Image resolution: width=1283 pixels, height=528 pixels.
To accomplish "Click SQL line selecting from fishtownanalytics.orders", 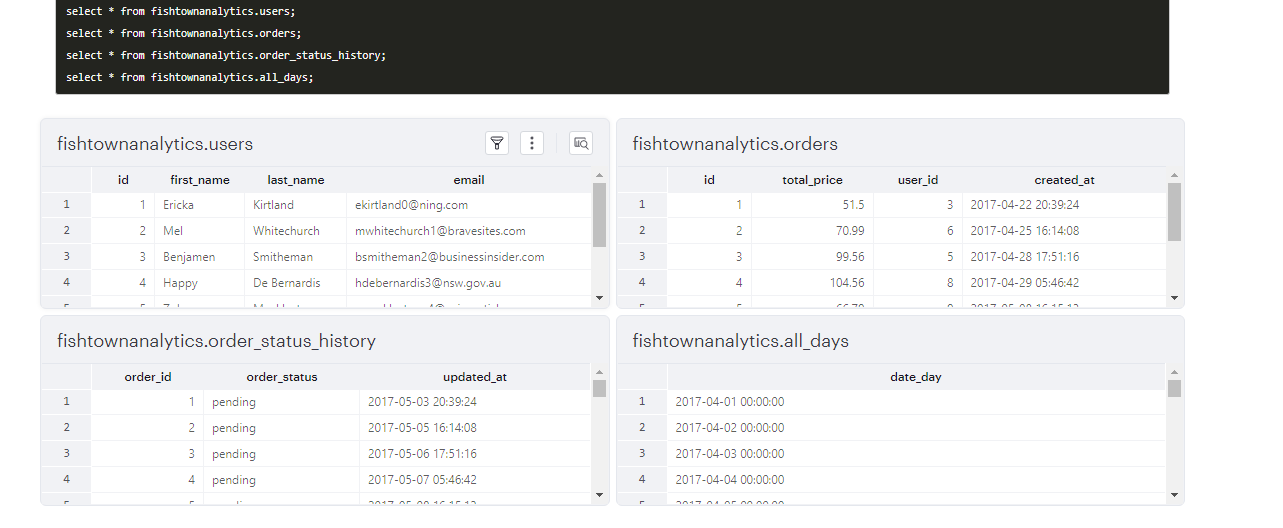I will (184, 33).
